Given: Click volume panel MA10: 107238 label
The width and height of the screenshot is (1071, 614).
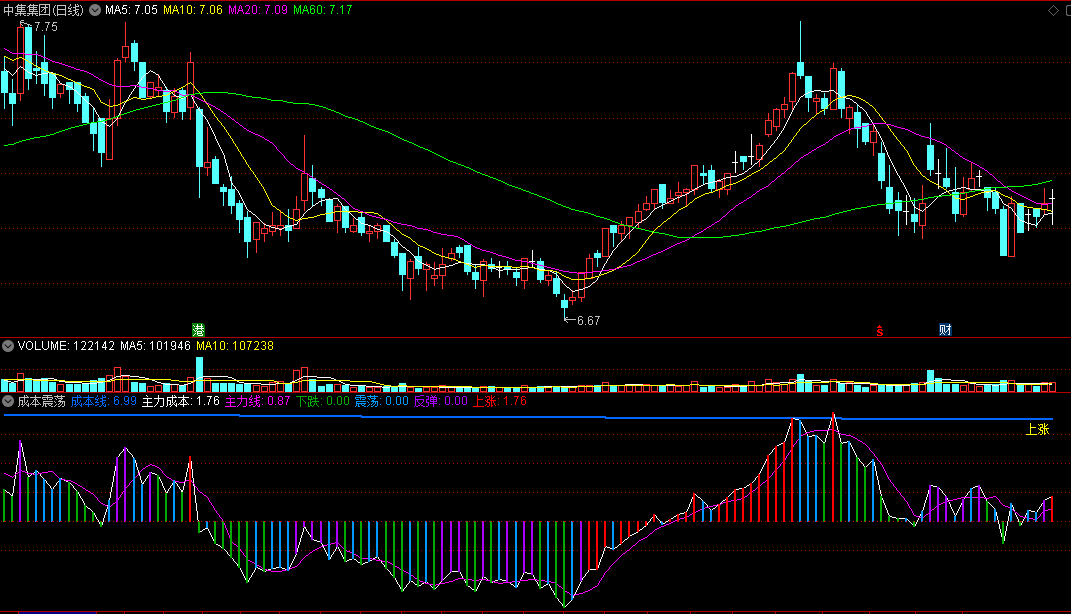Looking at the screenshot, I should [235, 346].
